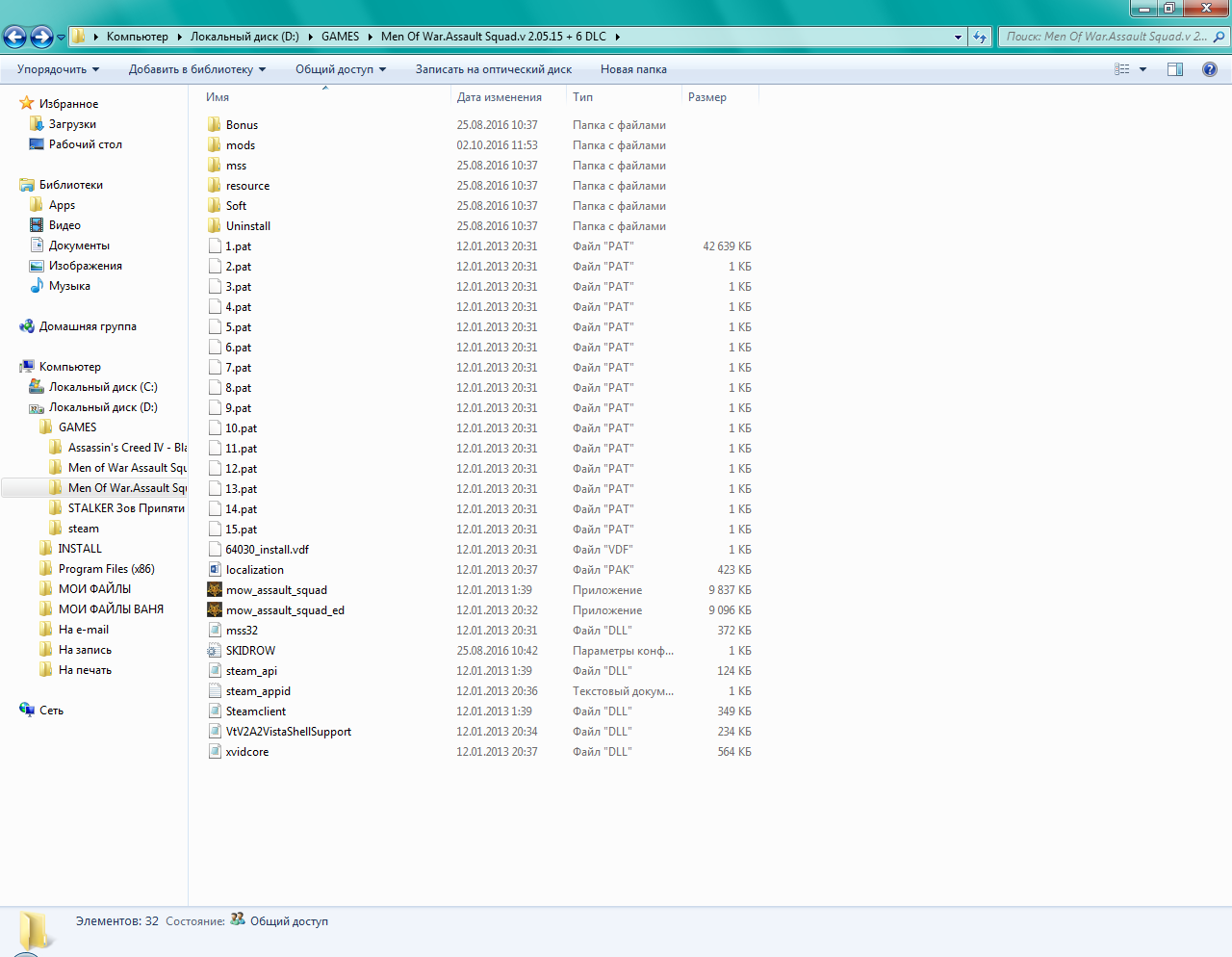The image size is (1232, 957).
Task: Select the steam folder in the tree
Action: tap(83, 529)
